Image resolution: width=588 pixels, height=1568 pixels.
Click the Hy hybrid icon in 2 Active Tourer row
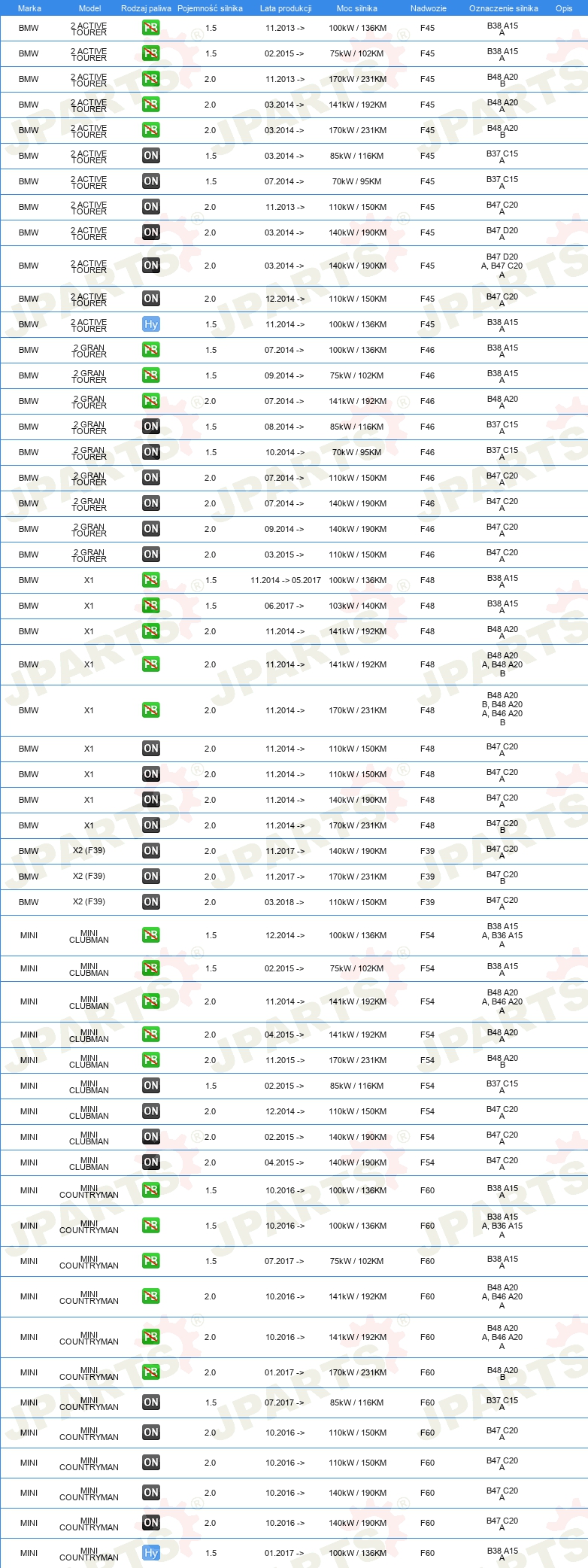click(151, 324)
